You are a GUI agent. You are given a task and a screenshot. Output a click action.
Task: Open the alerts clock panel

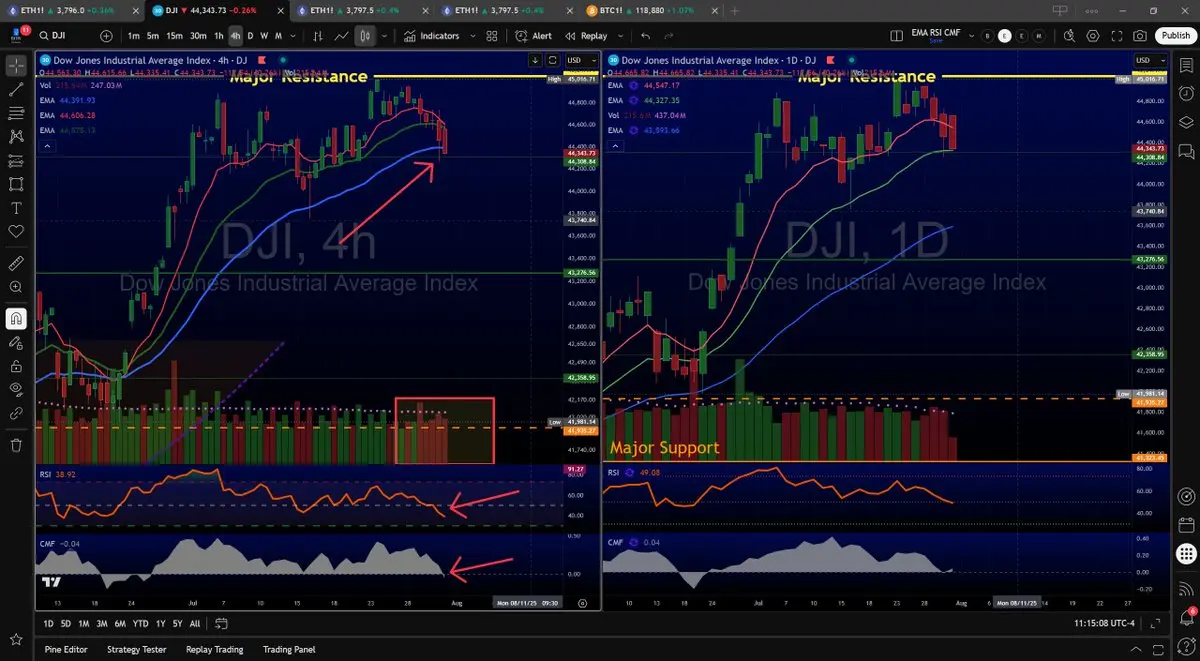(1186, 94)
